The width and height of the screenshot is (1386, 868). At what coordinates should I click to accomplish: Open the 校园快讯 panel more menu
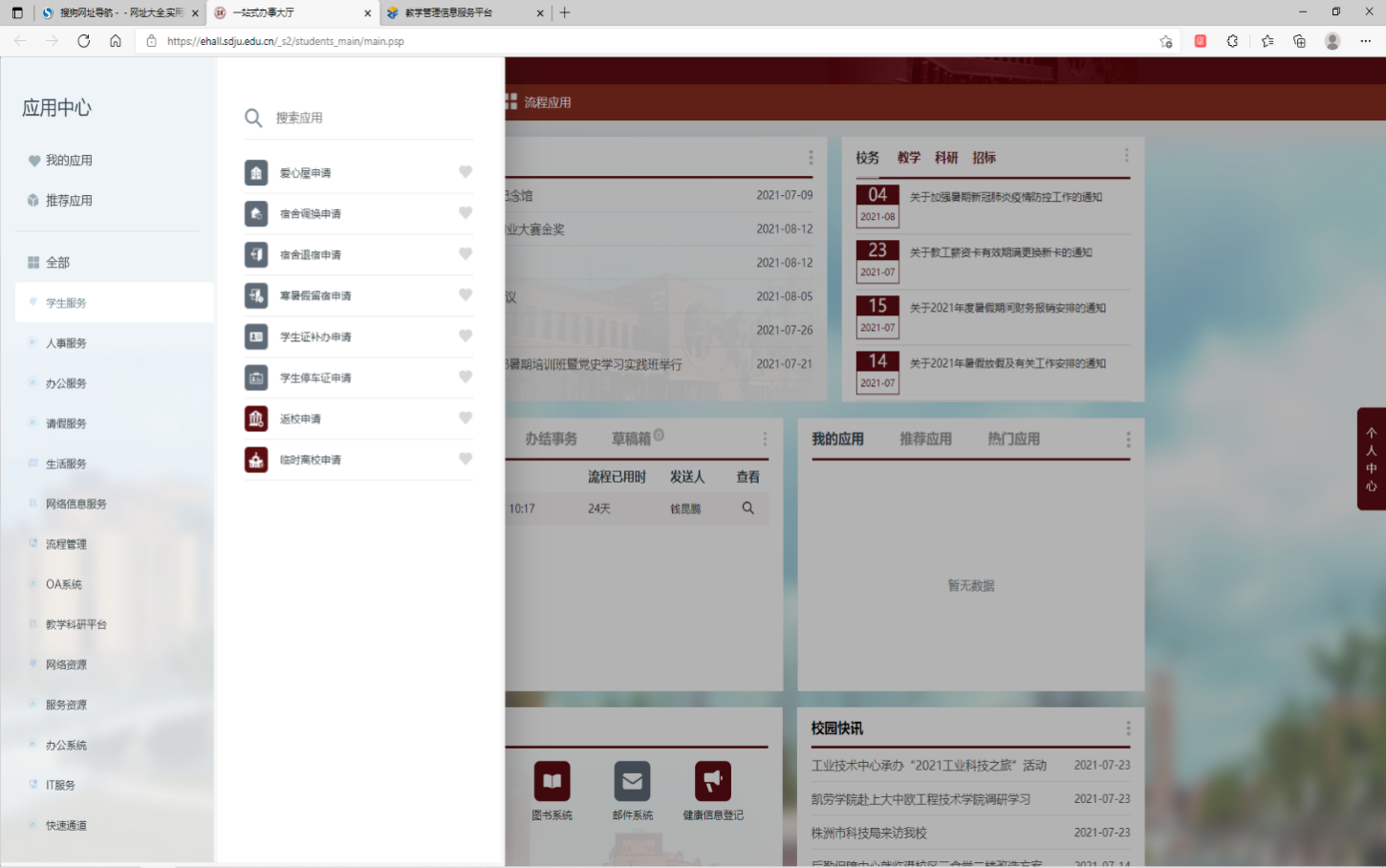coord(1128,728)
